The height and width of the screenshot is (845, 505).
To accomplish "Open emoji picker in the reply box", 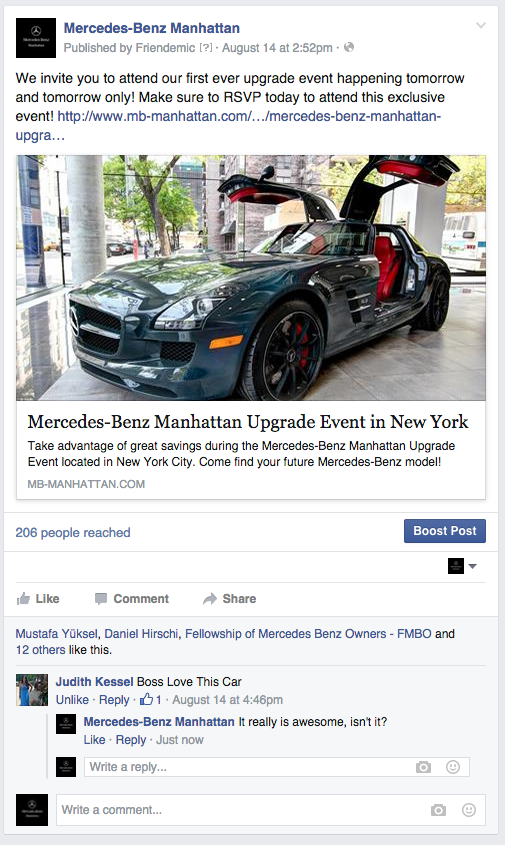I will click(x=453, y=767).
